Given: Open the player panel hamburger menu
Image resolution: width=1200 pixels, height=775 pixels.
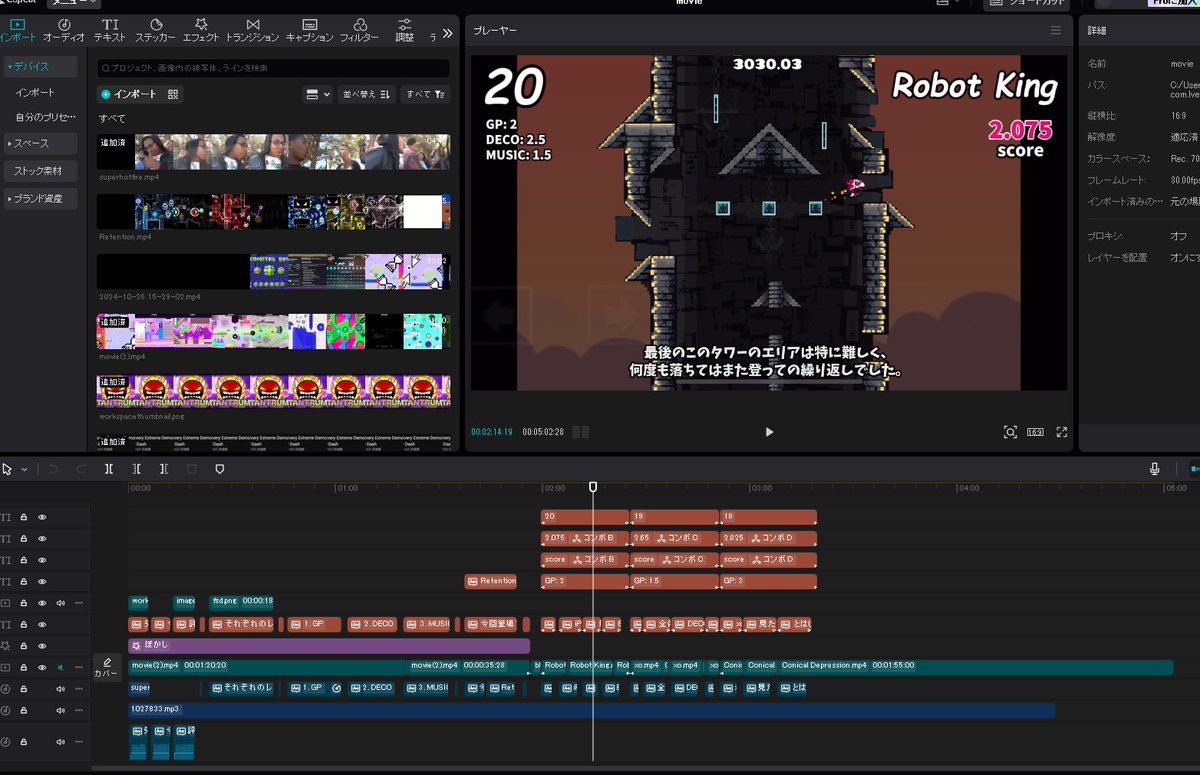Looking at the screenshot, I should point(1055,31).
